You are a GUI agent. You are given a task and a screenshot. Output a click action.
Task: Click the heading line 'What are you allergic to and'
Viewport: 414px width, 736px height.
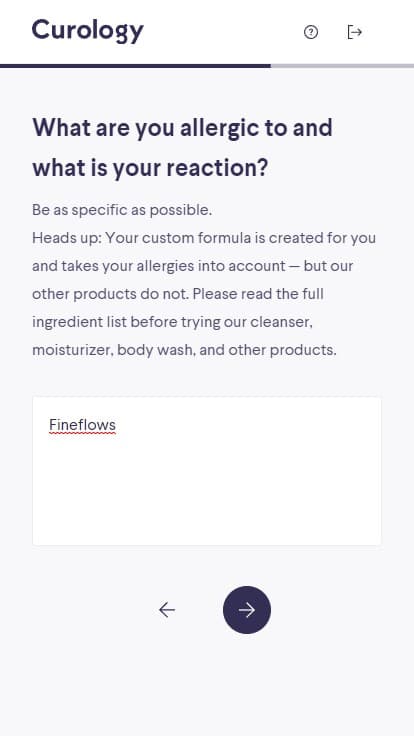182,128
